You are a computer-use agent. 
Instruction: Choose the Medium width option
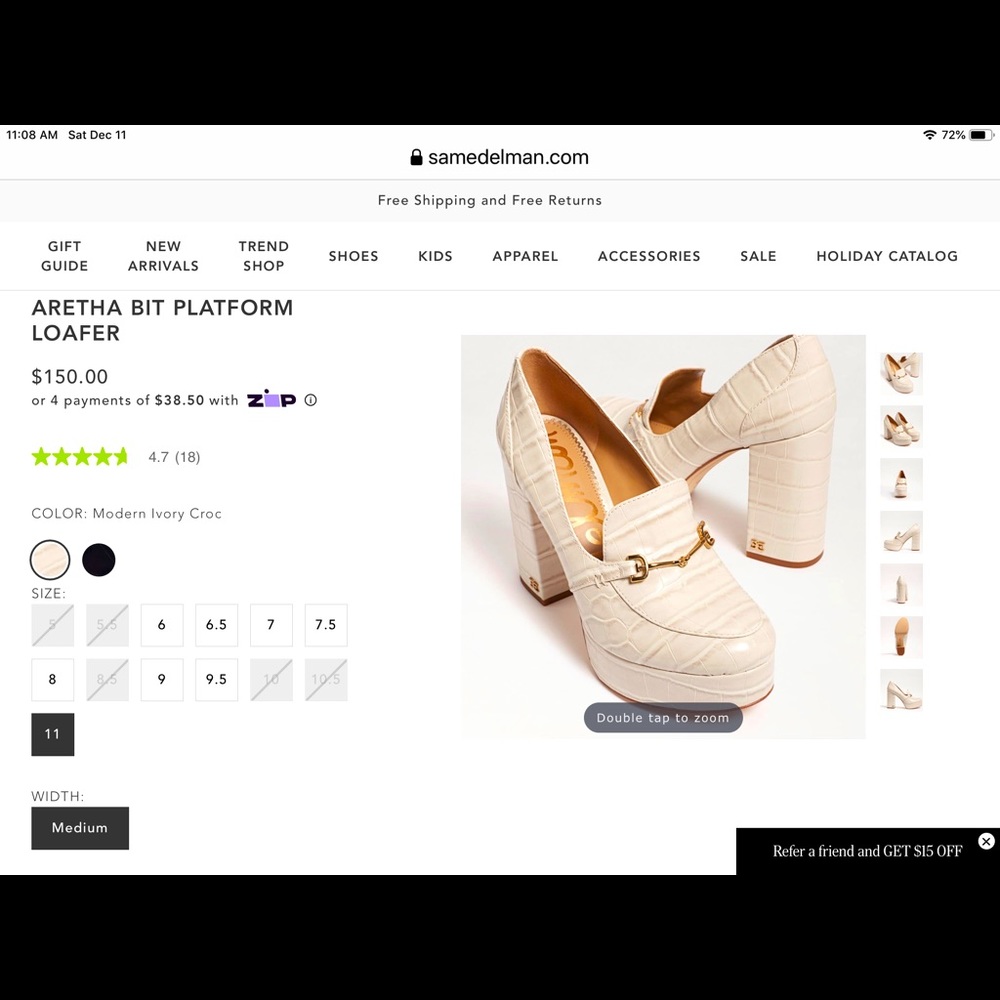[x=80, y=827]
